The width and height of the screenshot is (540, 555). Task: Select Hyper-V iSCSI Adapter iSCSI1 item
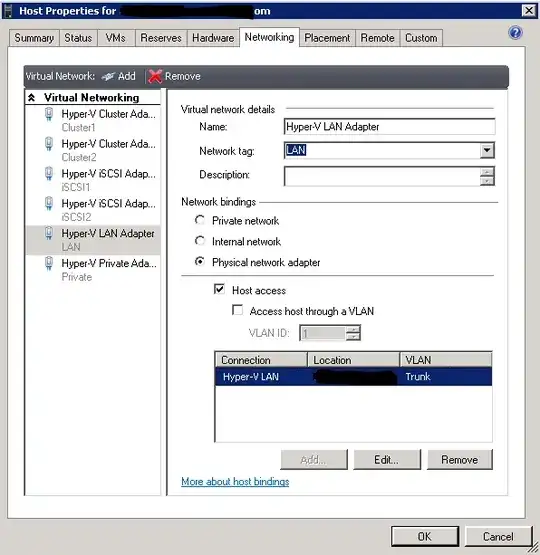click(x=93, y=180)
